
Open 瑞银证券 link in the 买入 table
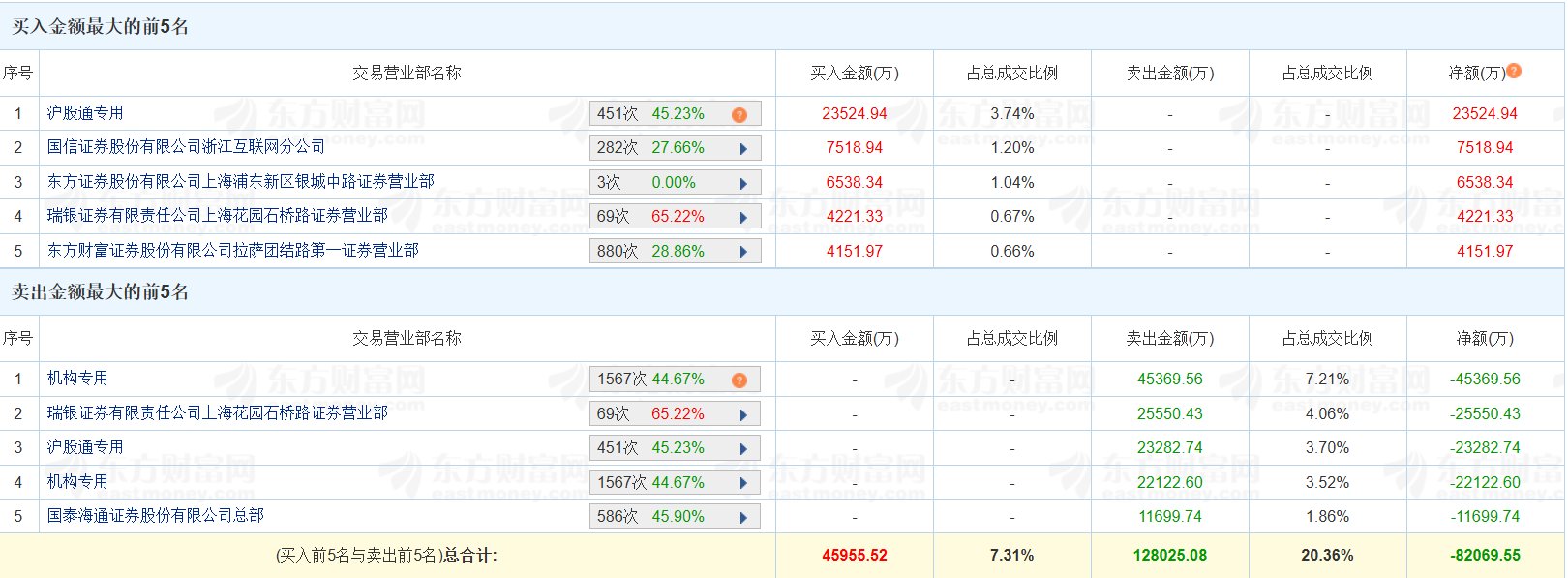tap(218, 216)
